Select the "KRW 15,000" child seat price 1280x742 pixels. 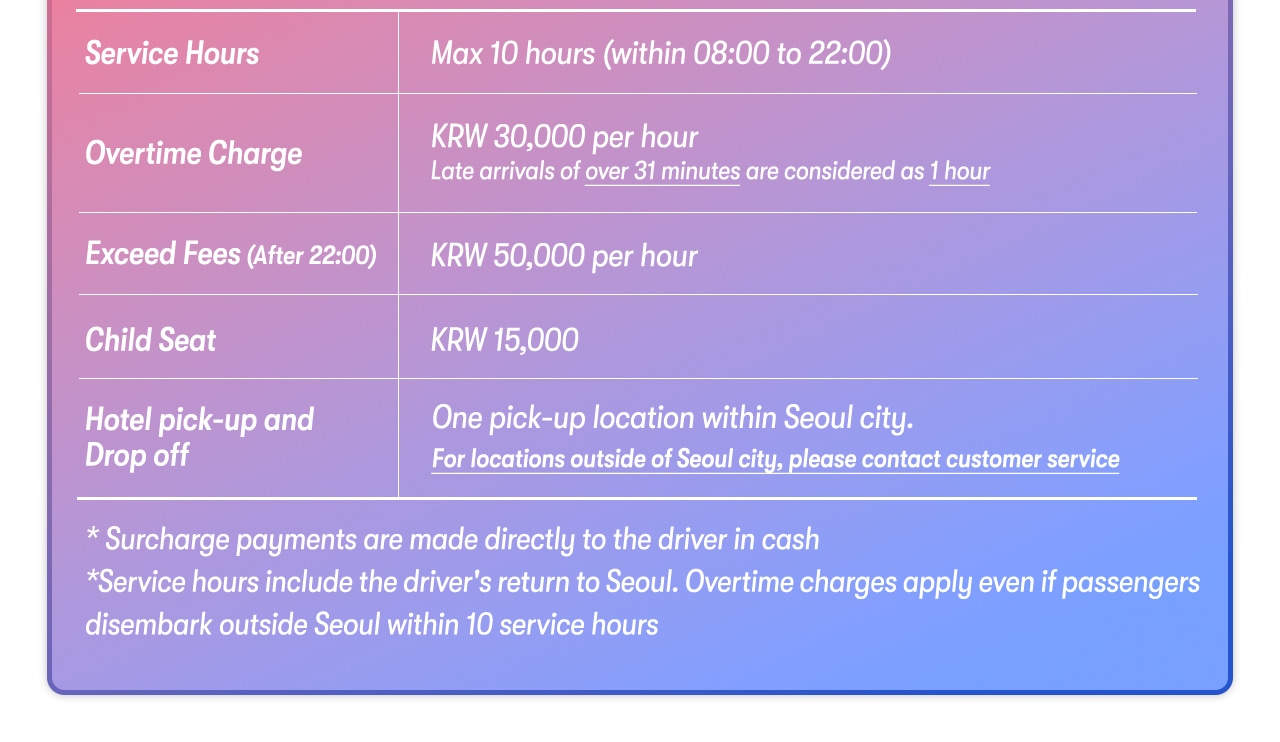pos(504,340)
